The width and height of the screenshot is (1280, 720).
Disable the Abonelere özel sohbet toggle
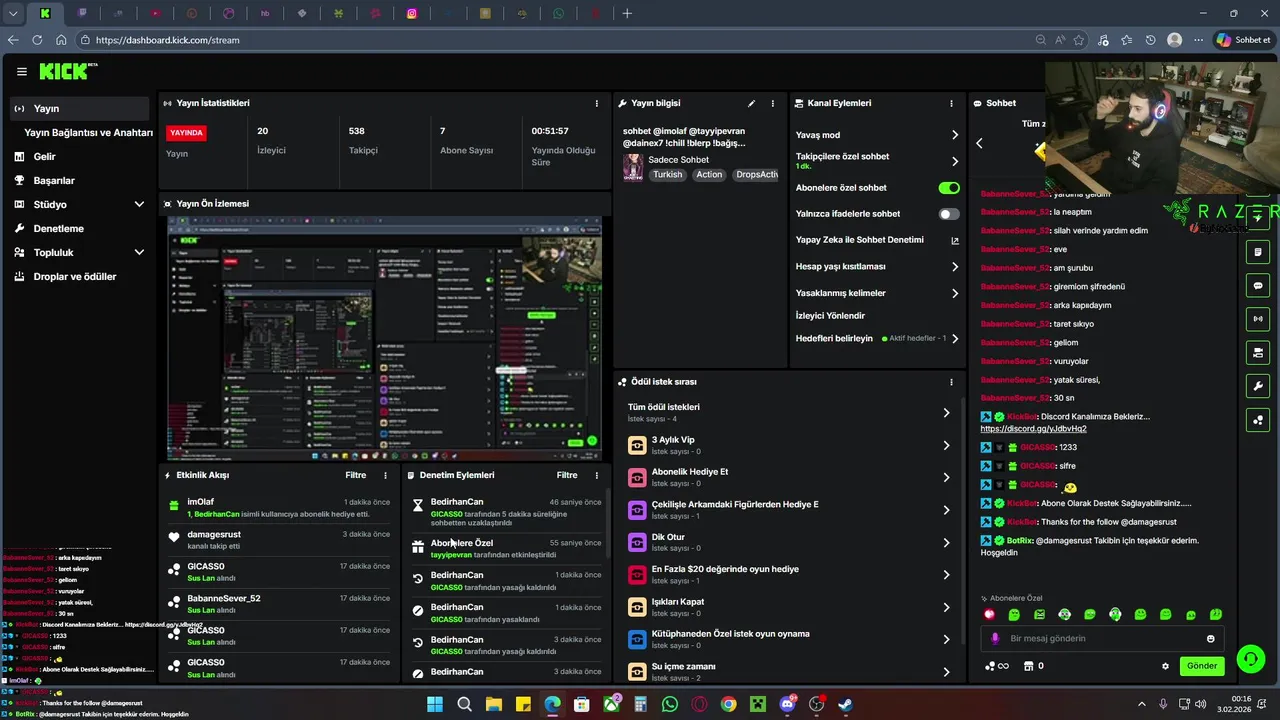[949, 188]
